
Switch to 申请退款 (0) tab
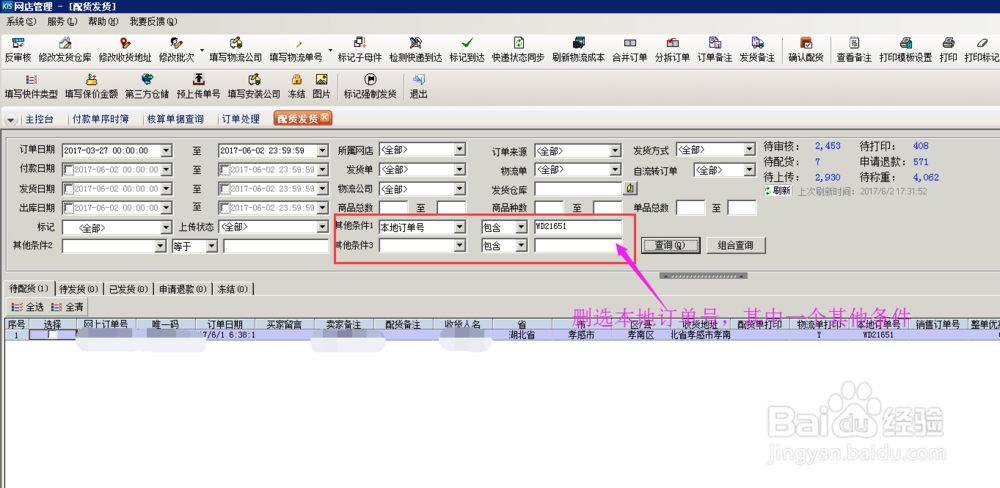click(x=182, y=289)
